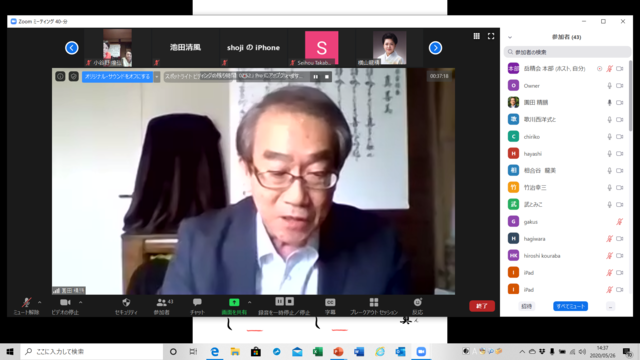Open the Chat bubble icon
Screen dimensions: 640x360
(x=197, y=302)
